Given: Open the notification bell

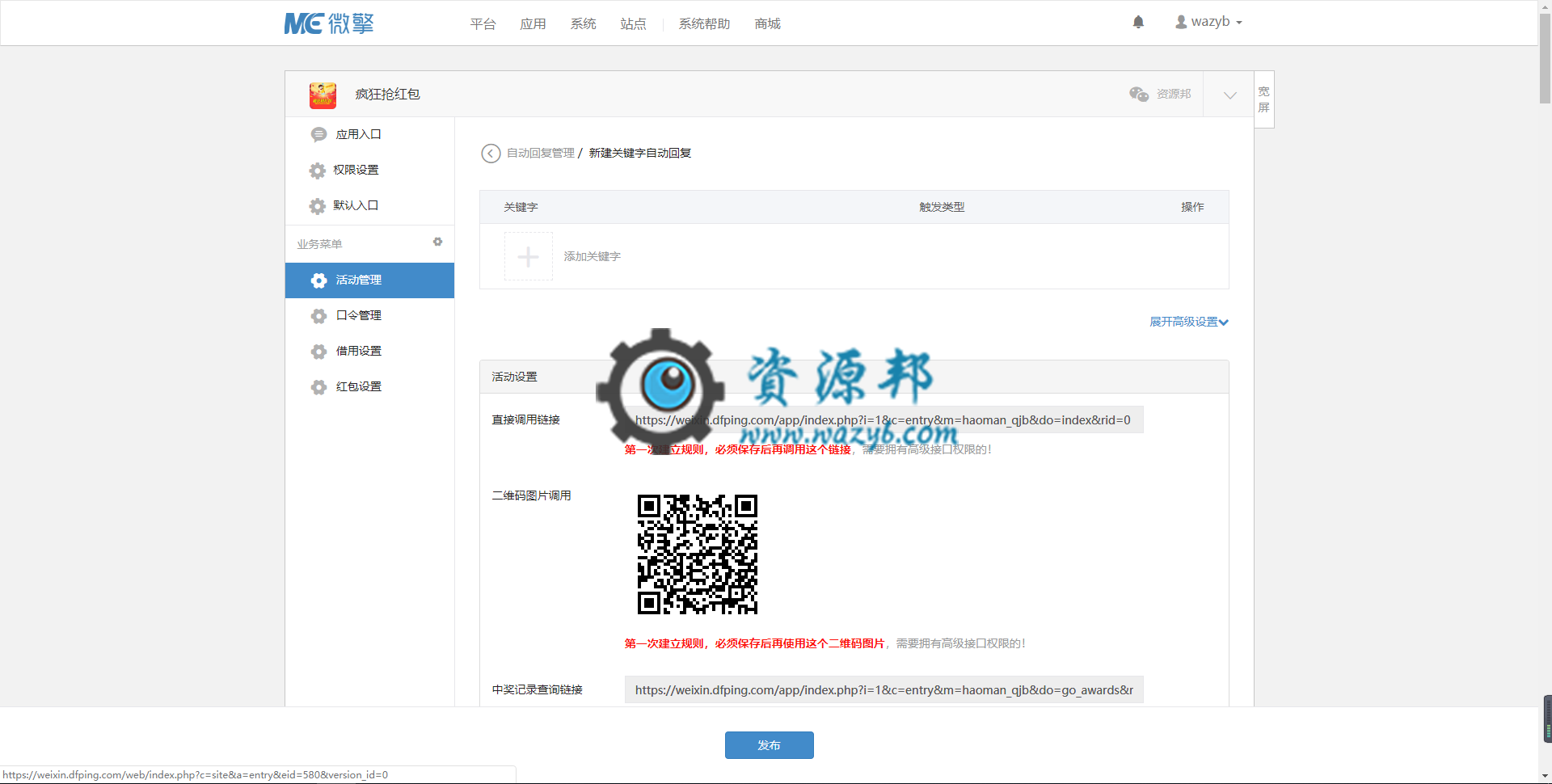Looking at the screenshot, I should coord(1138,23).
